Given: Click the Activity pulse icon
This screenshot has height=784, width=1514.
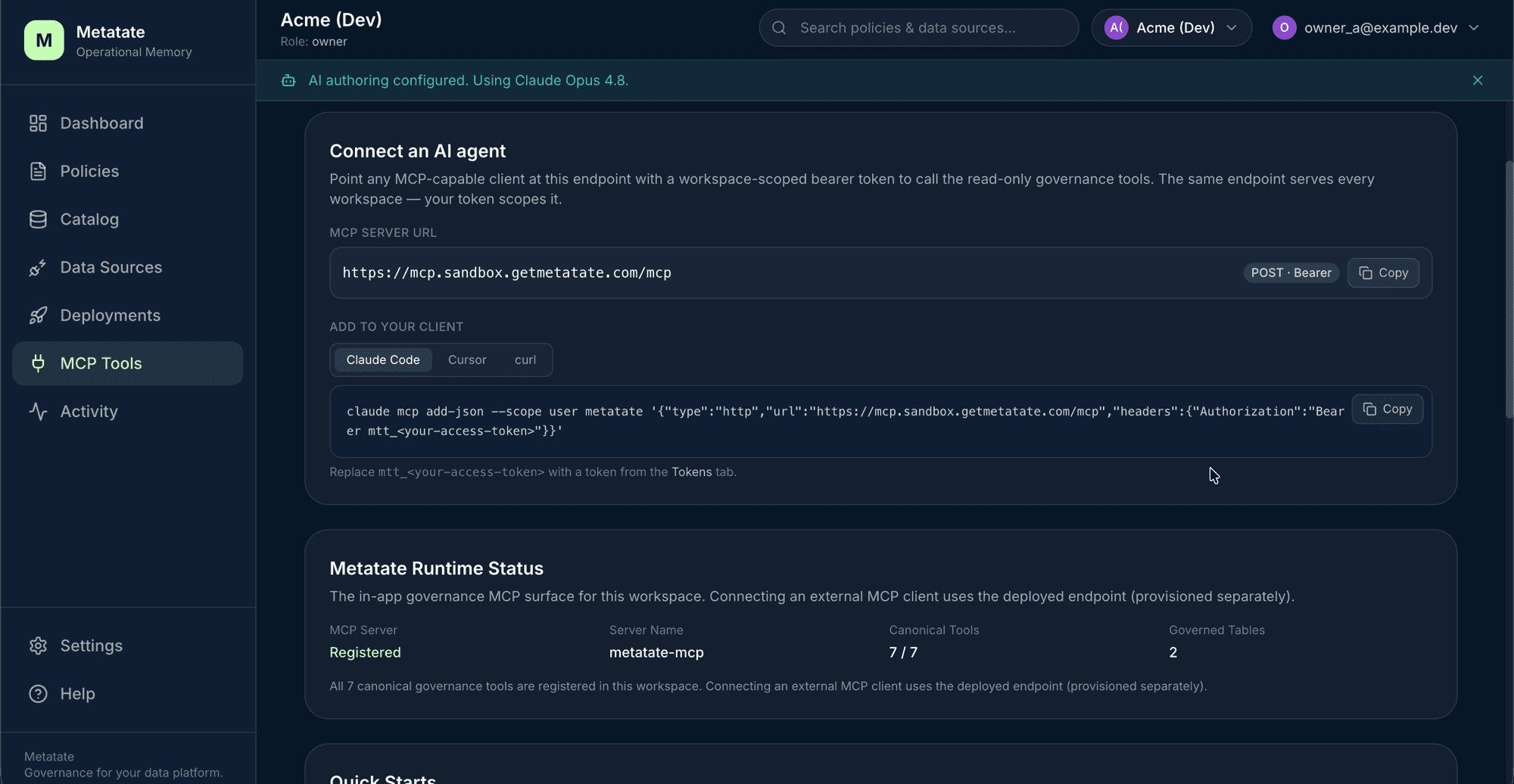Looking at the screenshot, I should (x=38, y=412).
